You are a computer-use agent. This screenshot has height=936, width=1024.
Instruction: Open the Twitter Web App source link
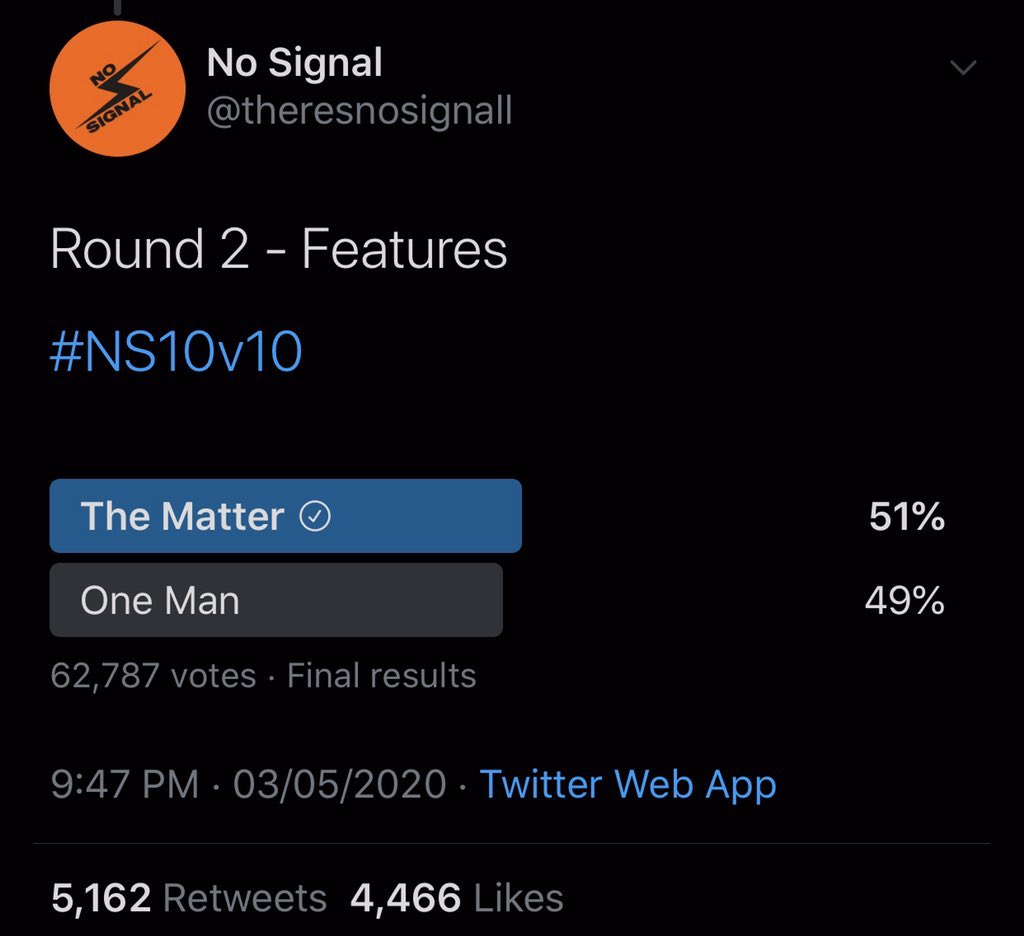(x=627, y=784)
